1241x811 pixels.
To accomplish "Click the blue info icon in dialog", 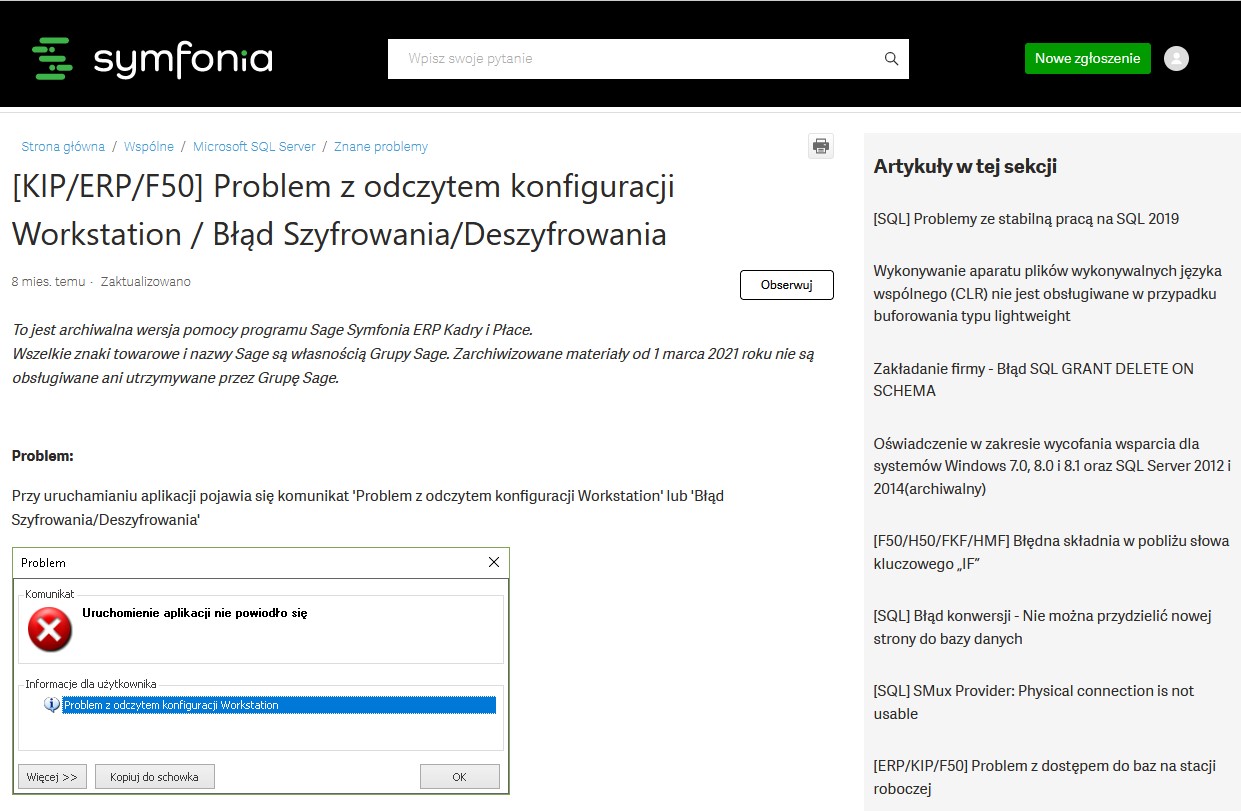I will 52,705.
